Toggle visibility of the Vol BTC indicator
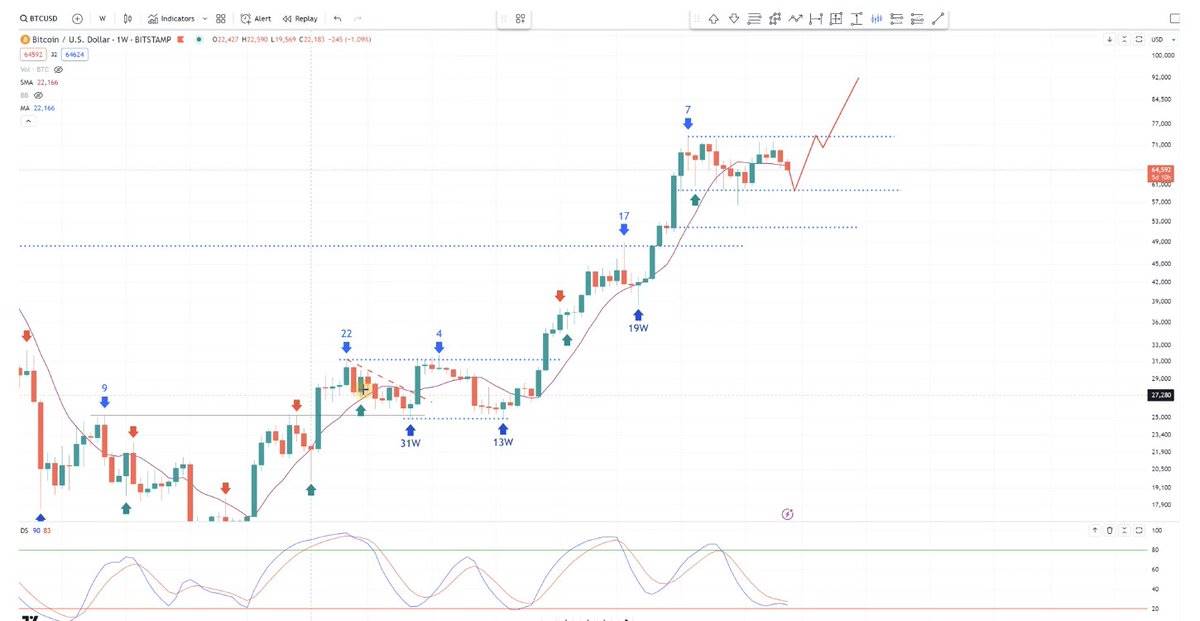This screenshot has width=1200, height=621. click(x=59, y=70)
